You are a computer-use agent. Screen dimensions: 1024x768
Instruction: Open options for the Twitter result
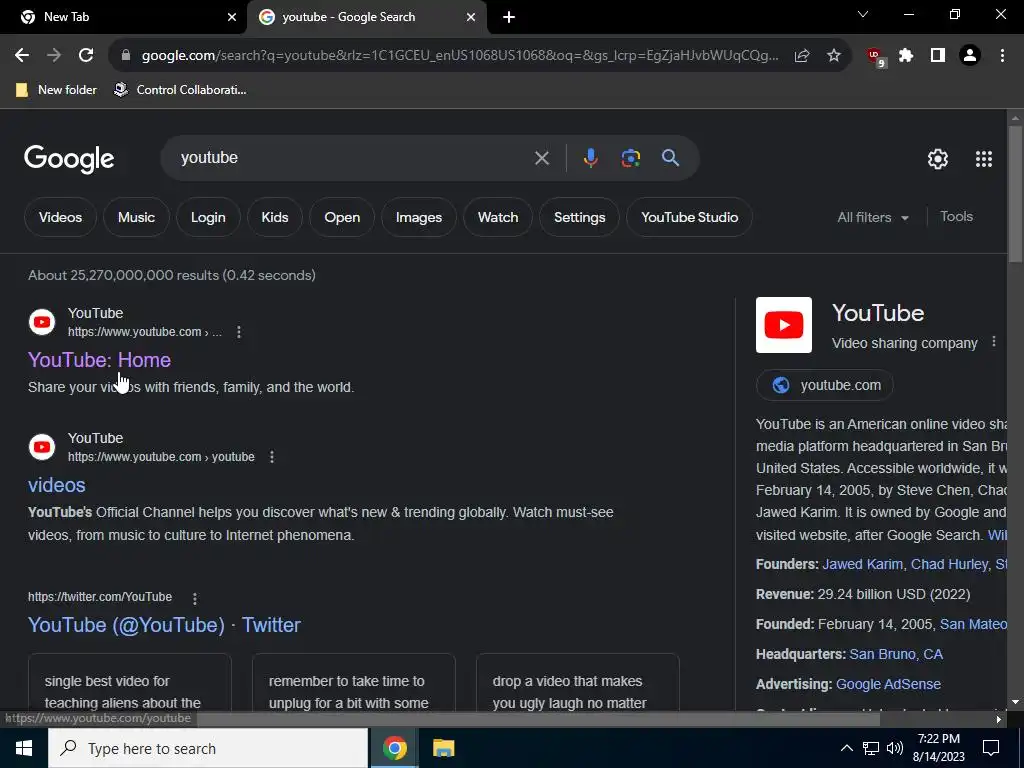[x=195, y=598]
